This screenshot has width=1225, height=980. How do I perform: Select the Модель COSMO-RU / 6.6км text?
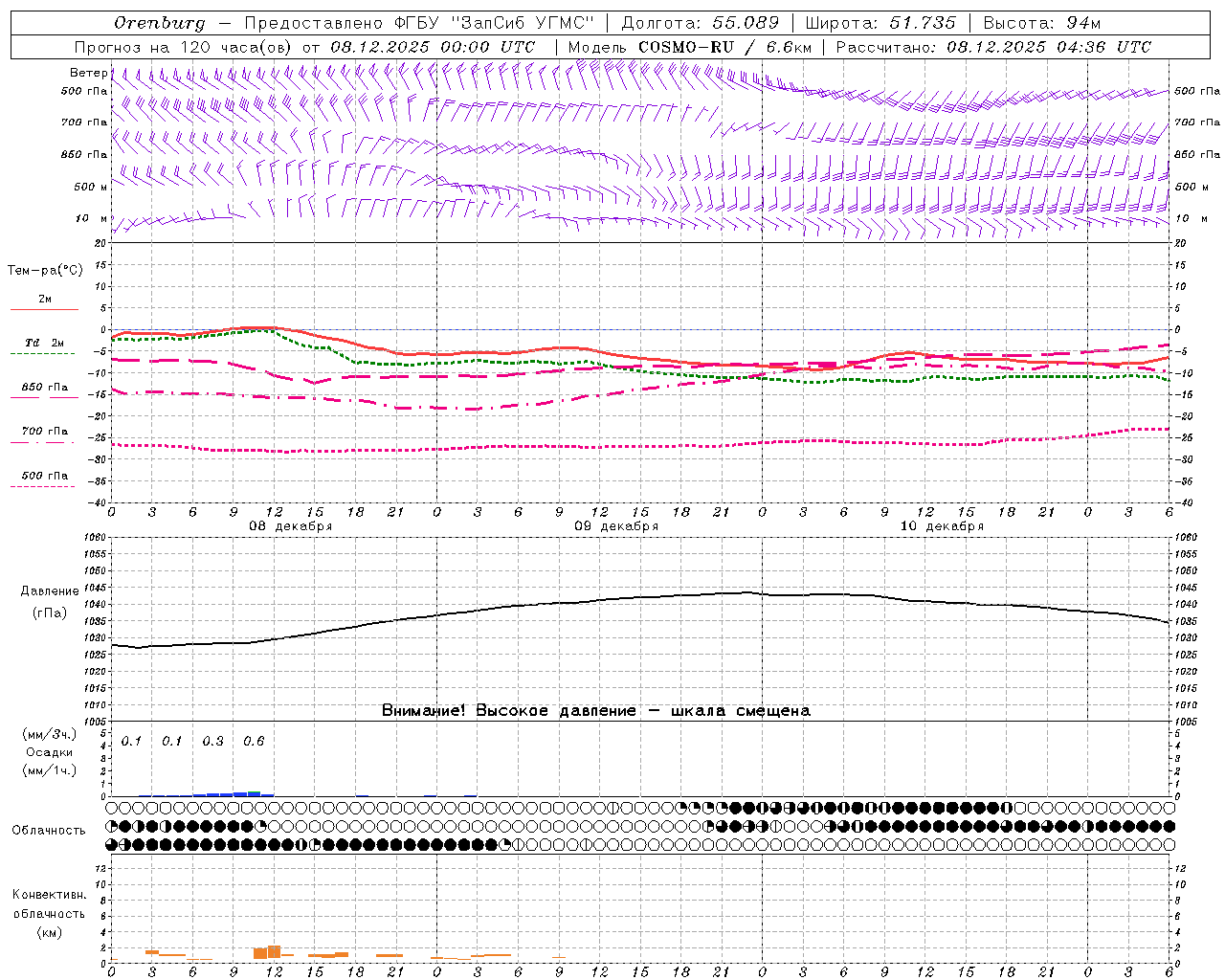690,47
